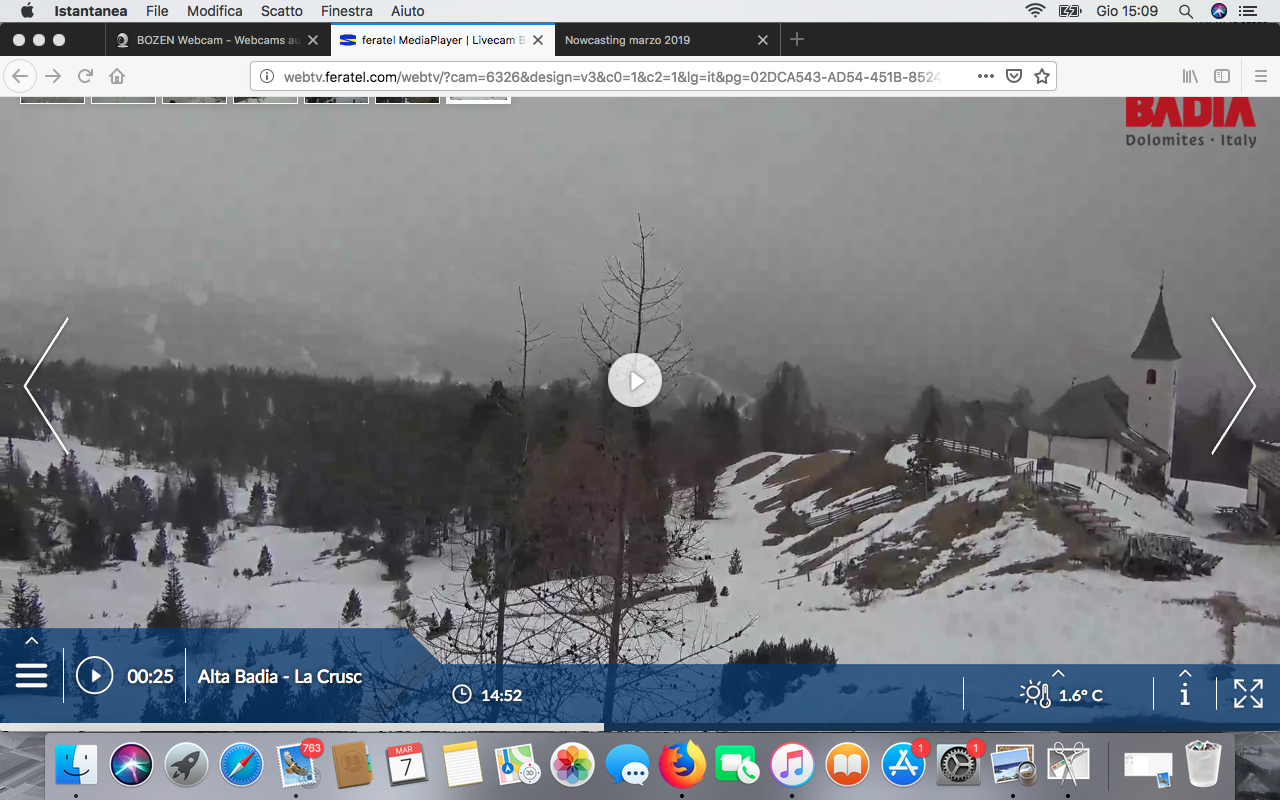Viewport: 1280px width, 800px height.
Task: Open the Trash in the Dock
Action: [x=1203, y=764]
